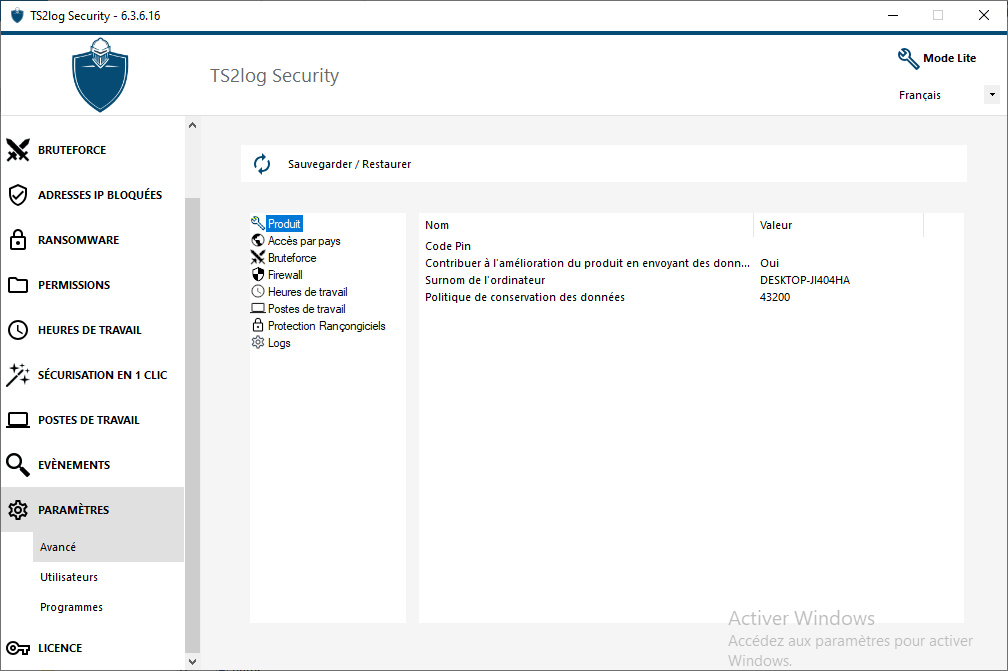Click the Valeur column header
This screenshot has height=671, width=1008.
coord(838,225)
